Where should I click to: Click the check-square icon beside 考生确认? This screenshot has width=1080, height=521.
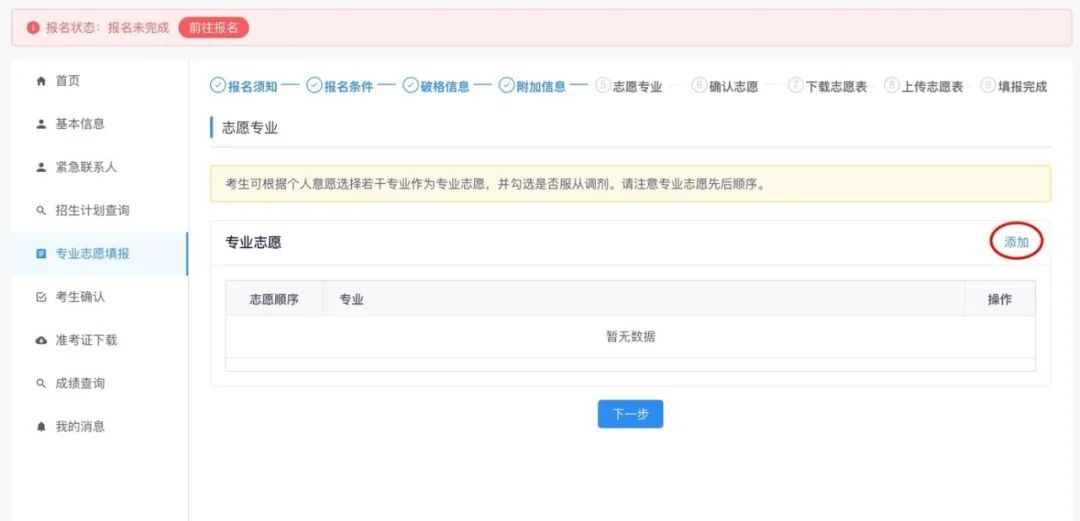41,297
